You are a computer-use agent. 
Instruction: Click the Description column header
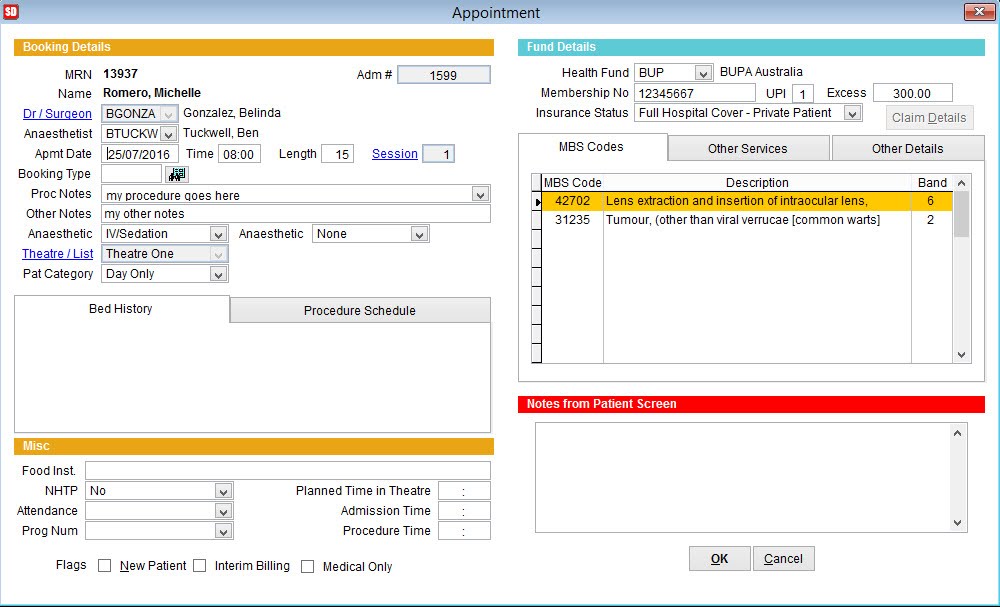tap(757, 183)
